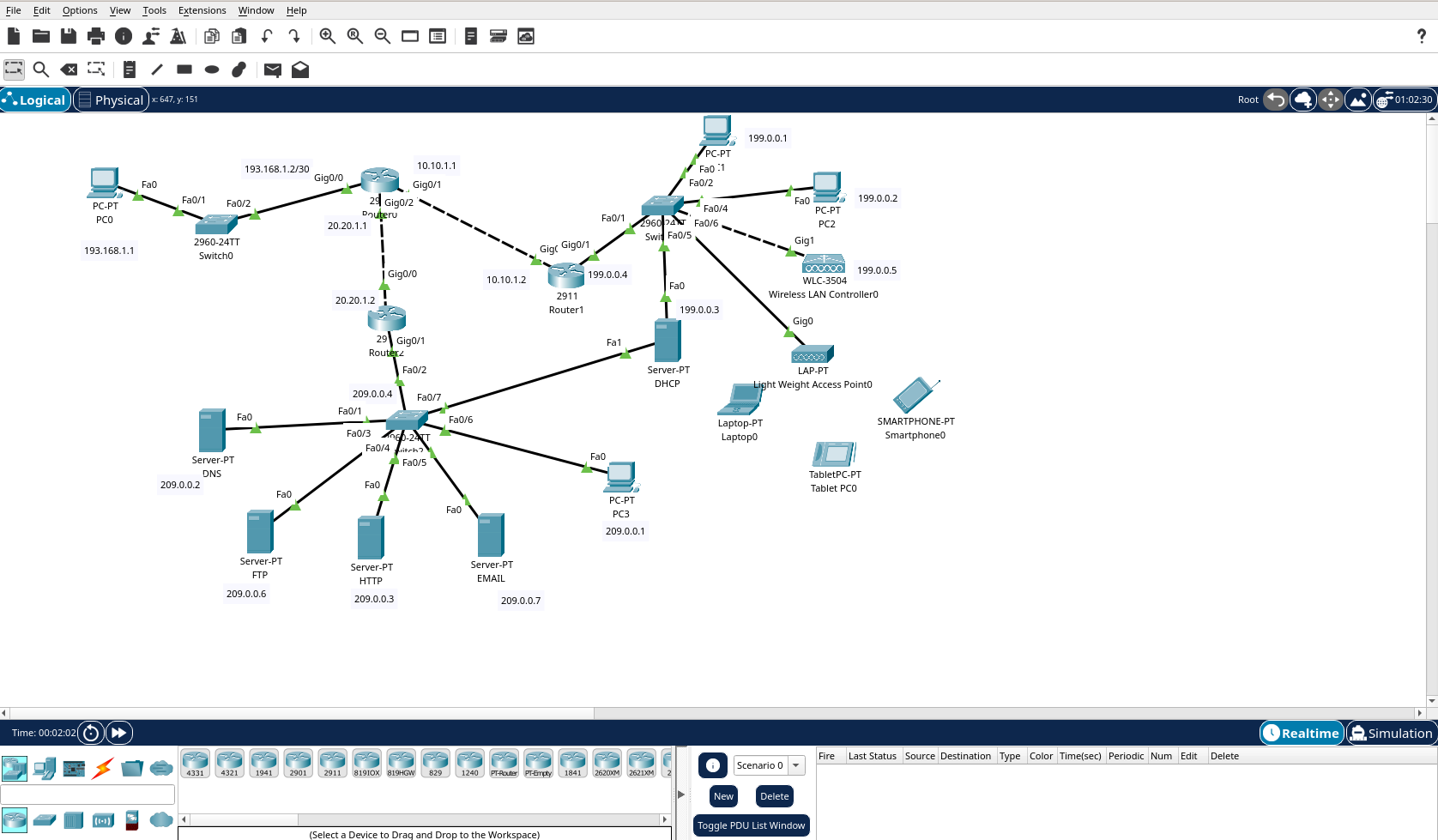Open the Extensions menu

tap(202, 10)
